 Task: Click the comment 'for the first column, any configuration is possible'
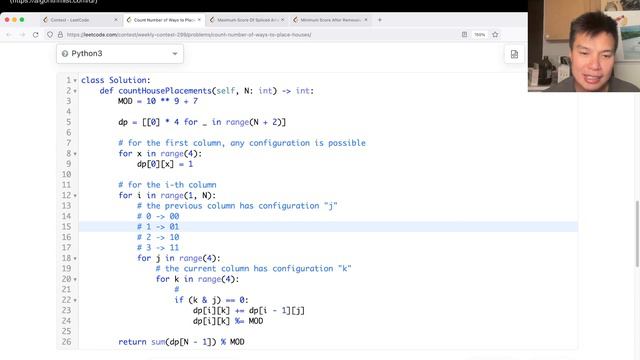(x=242, y=143)
